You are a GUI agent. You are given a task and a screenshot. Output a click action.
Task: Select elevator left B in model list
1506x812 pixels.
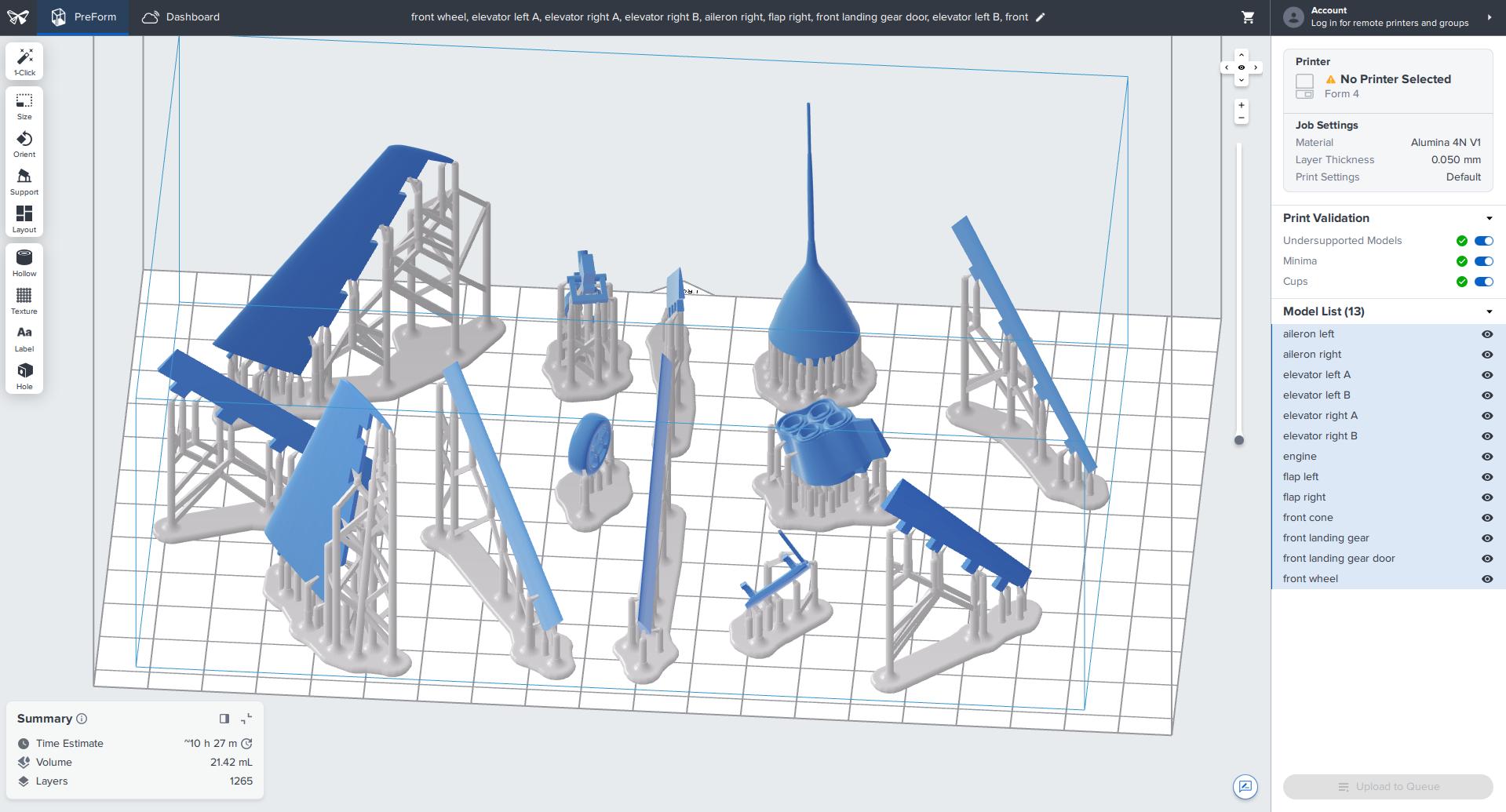pos(1388,395)
